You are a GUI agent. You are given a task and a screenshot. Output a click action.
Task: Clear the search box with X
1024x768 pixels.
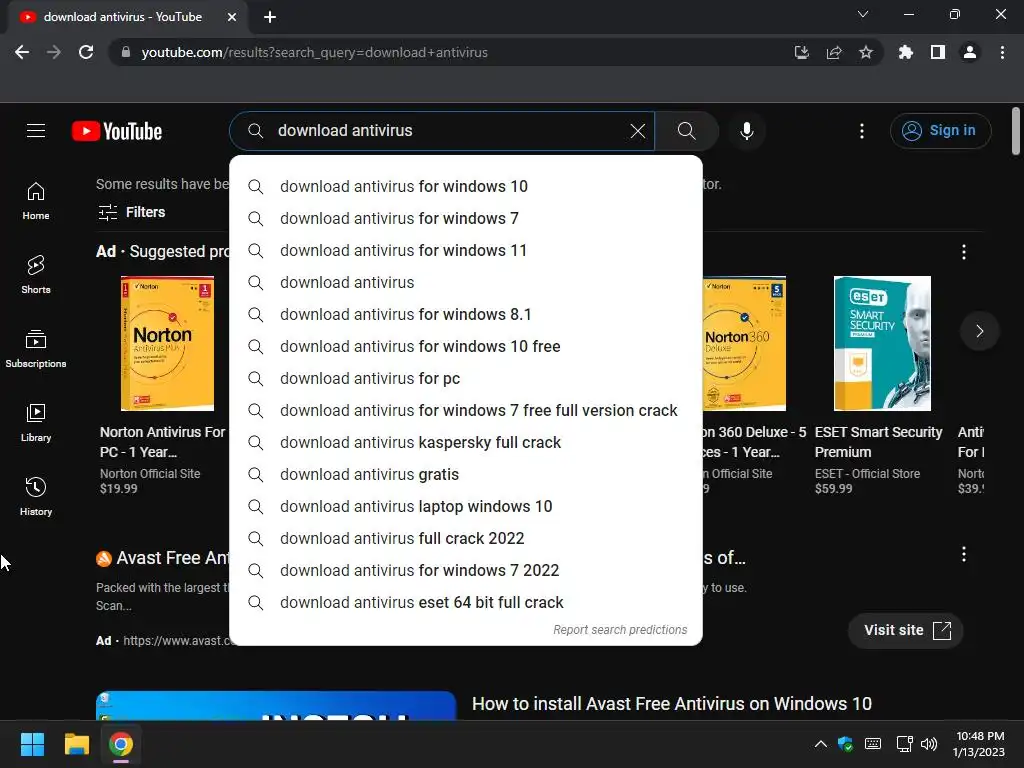pos(638,131)
